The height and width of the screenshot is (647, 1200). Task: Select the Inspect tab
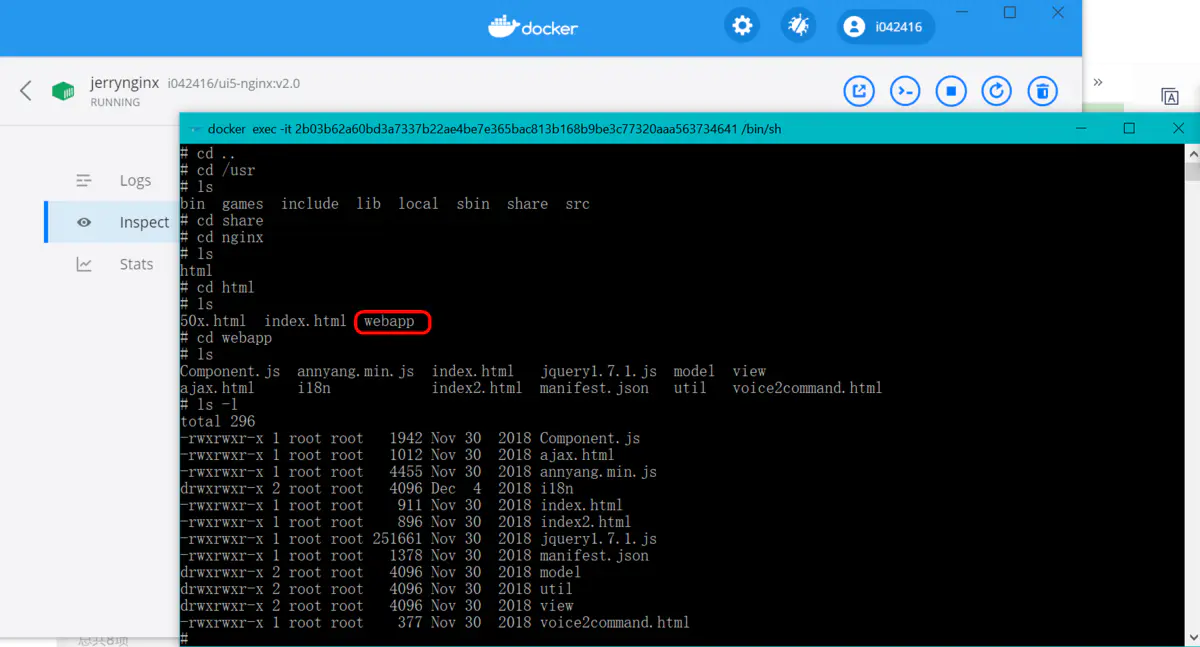coord(143,222)
